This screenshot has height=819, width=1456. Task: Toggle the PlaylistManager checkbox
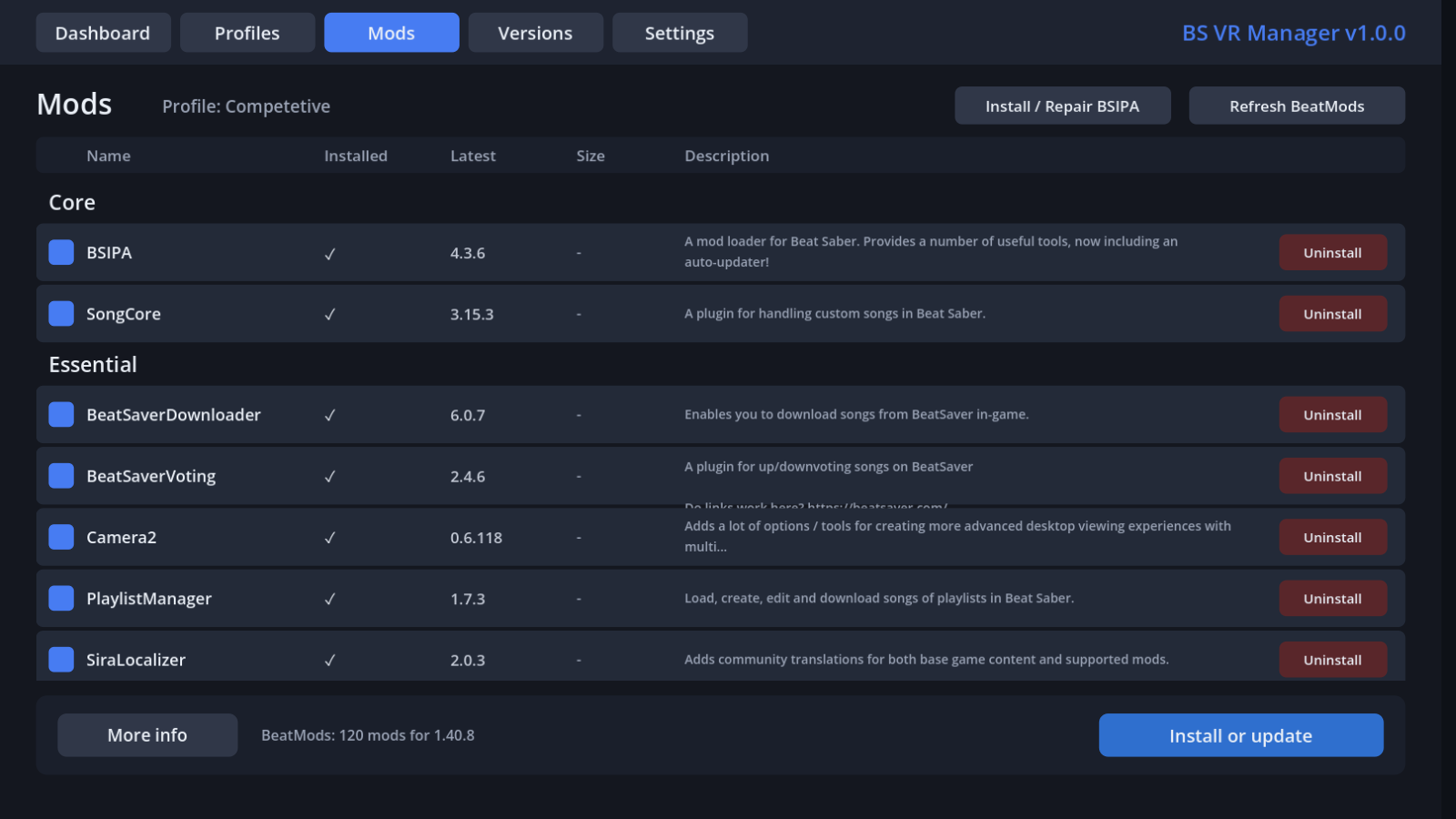click(x=61, y=598)
